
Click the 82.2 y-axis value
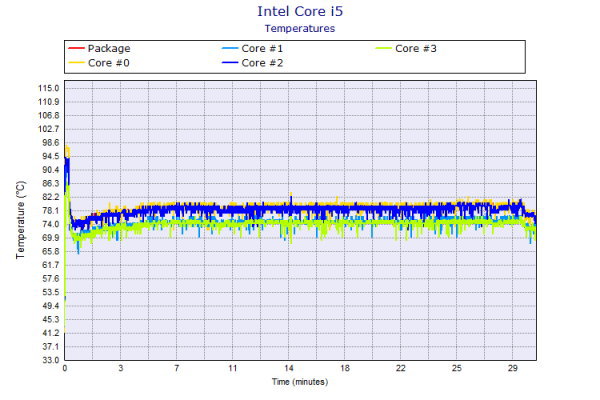pos(51,197)
